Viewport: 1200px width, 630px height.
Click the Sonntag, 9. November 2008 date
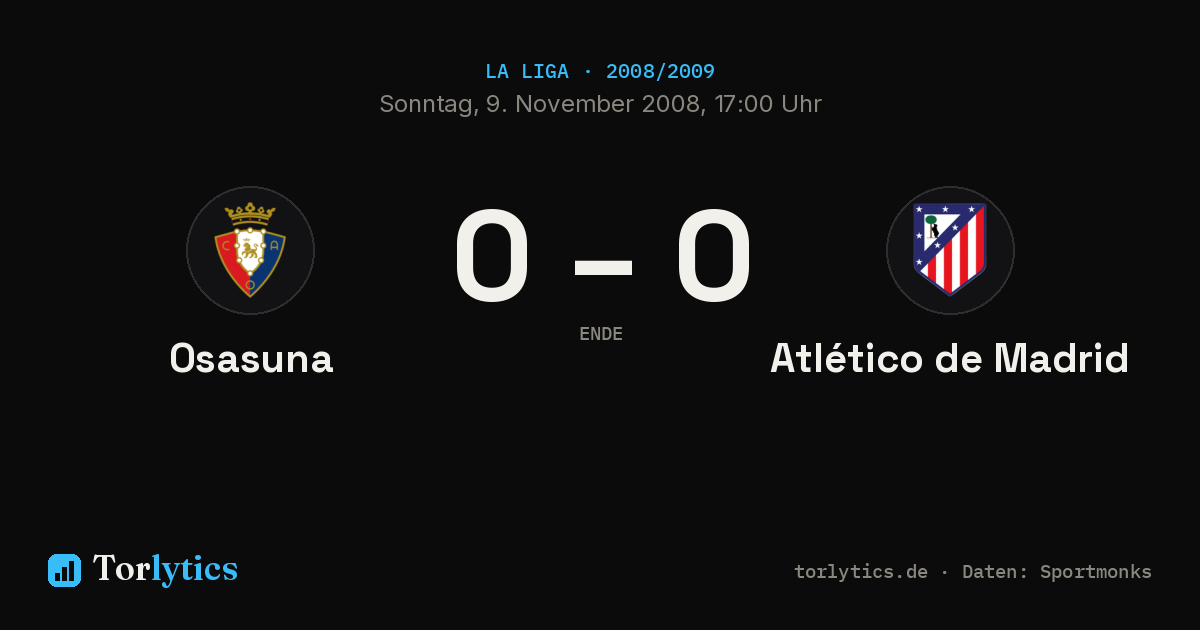[539, 104]
